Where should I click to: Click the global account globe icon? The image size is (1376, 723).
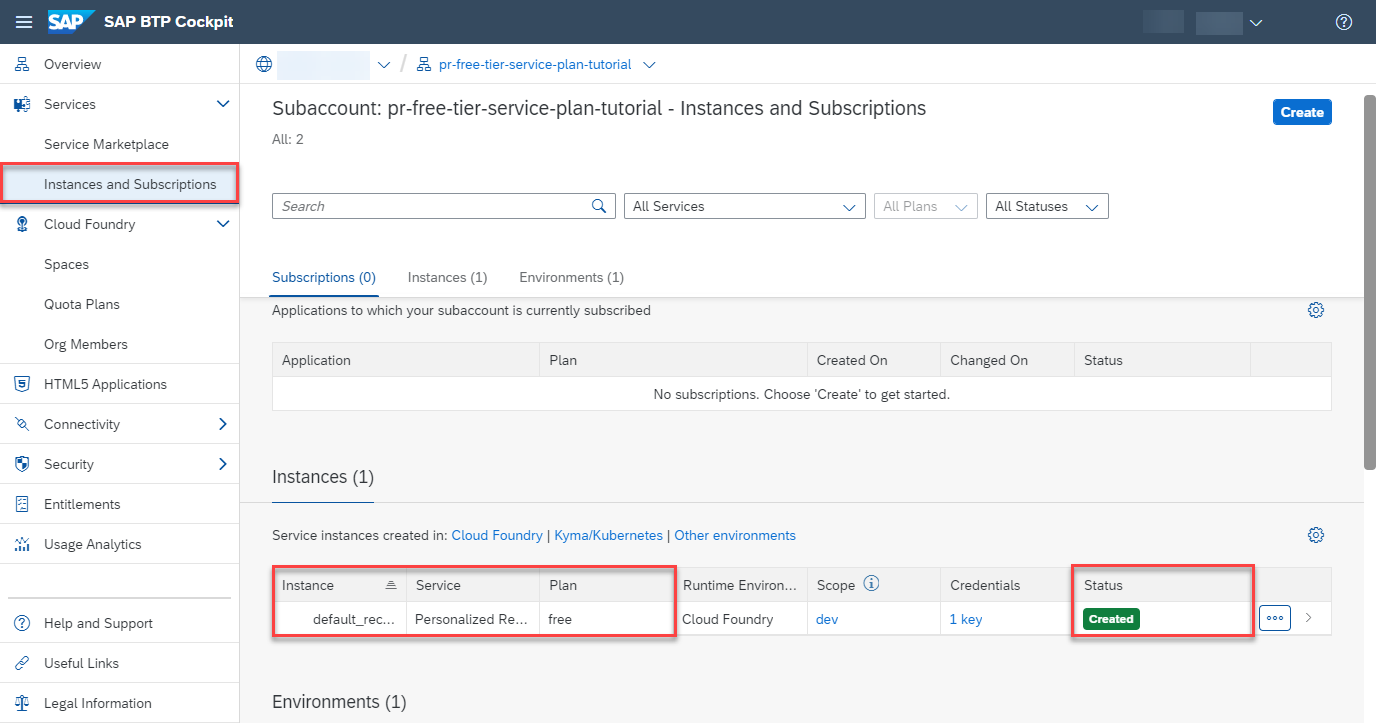264,64
